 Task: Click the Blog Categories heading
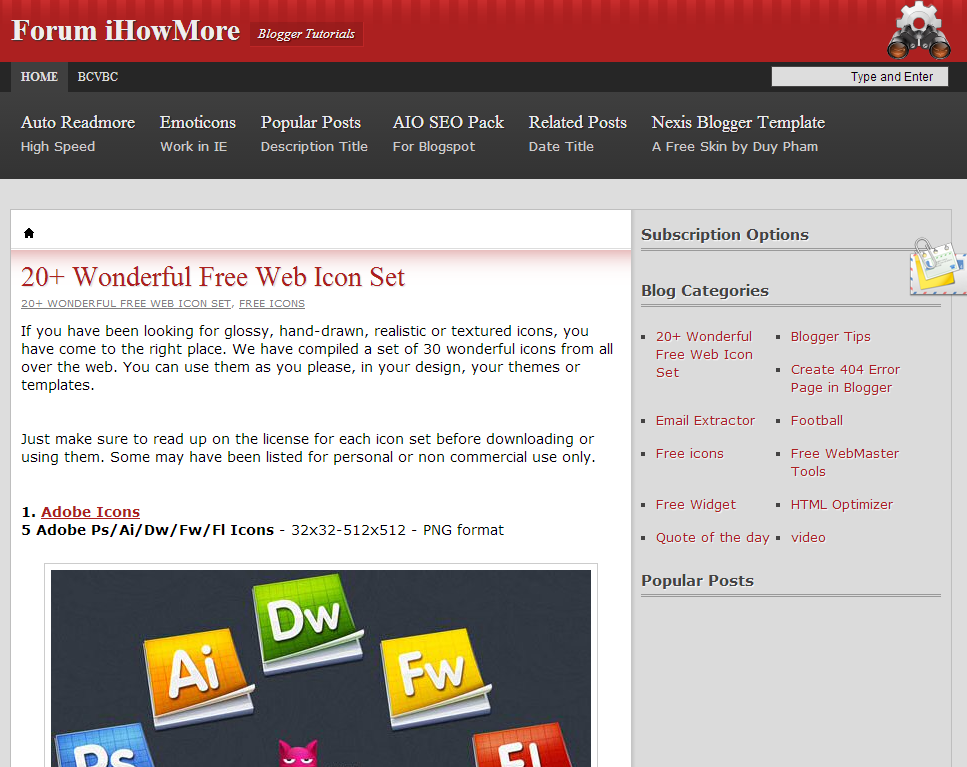pyautogui.click(x=705, y=291)
